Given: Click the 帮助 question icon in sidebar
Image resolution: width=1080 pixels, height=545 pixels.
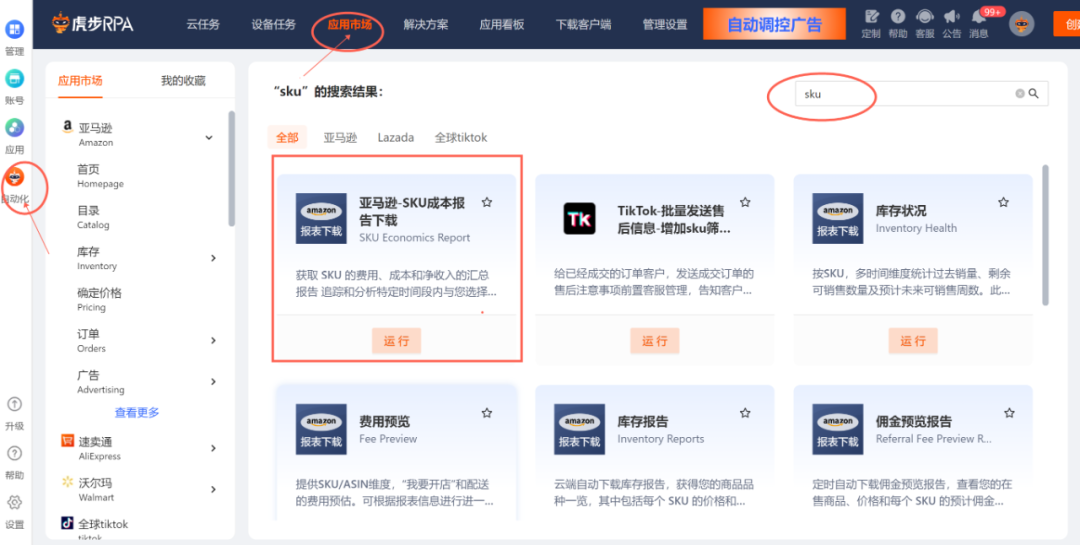Looking at the screenshot, I should [14, 453].
